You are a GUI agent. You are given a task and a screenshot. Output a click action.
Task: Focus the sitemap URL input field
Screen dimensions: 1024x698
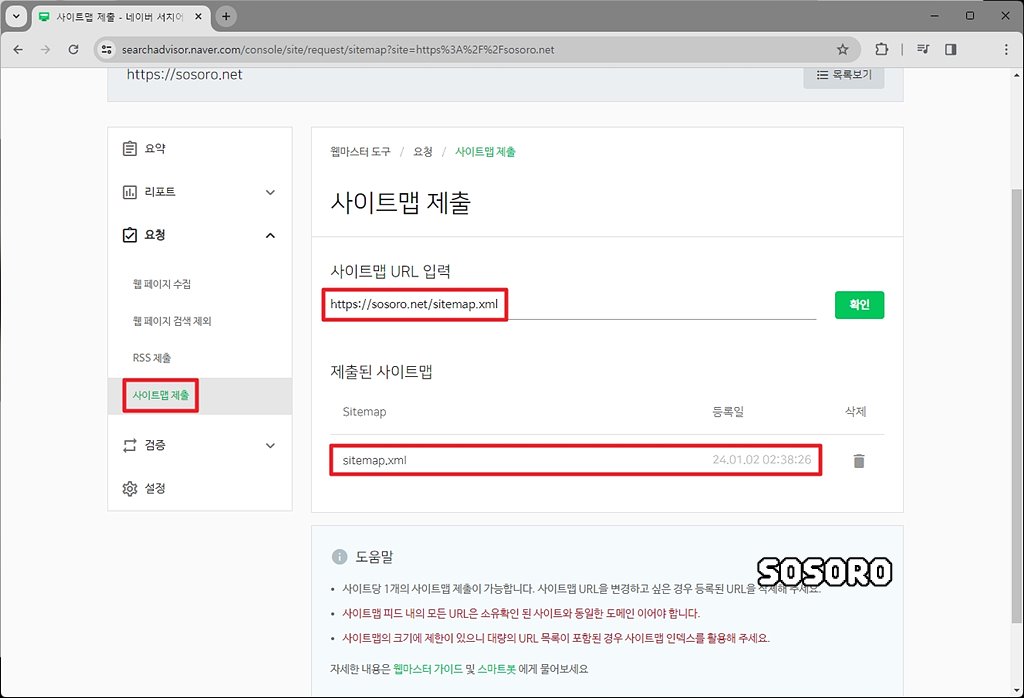[x=573, y=304]
